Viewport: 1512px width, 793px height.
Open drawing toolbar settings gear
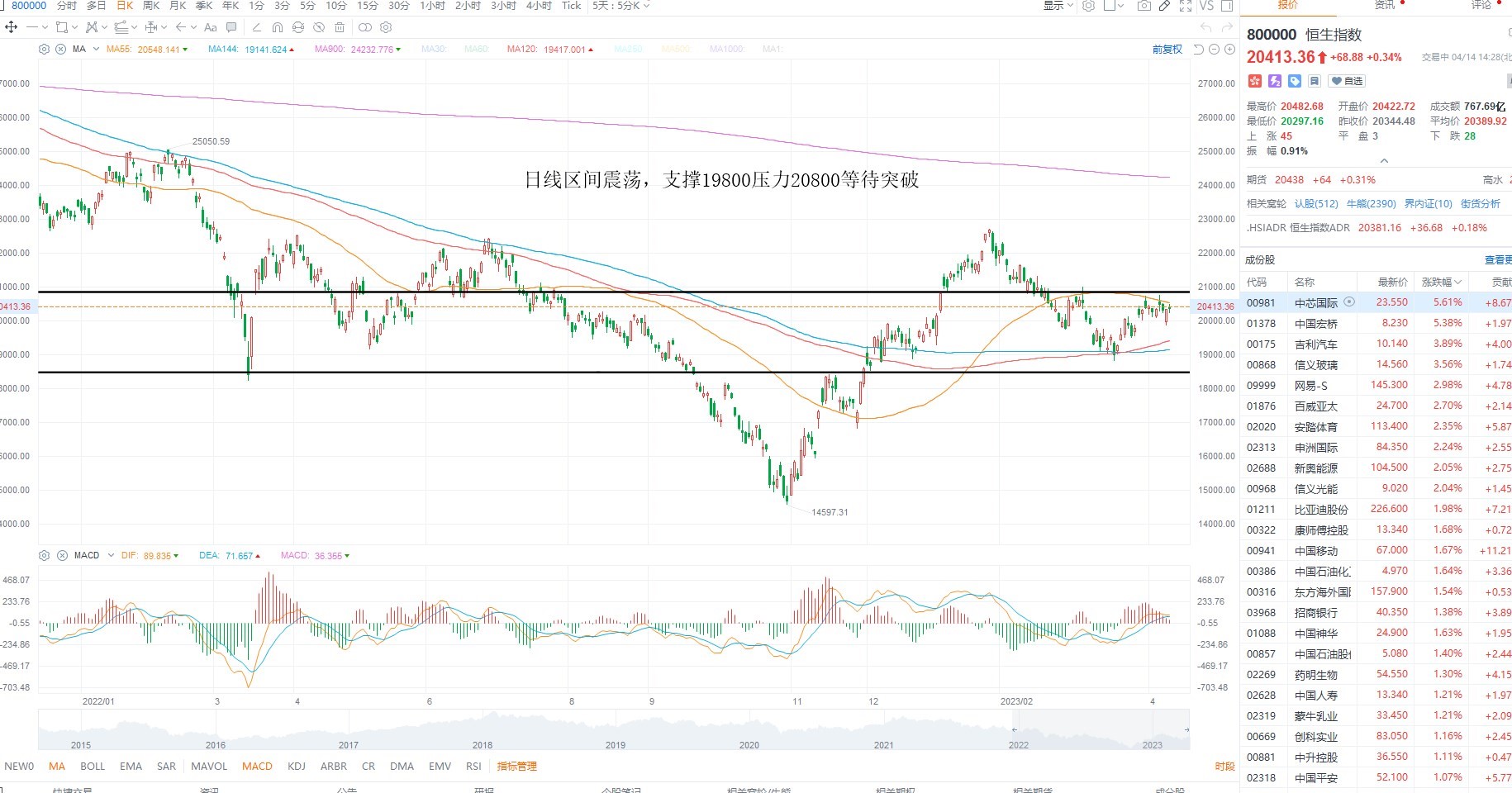click(386, 27)
